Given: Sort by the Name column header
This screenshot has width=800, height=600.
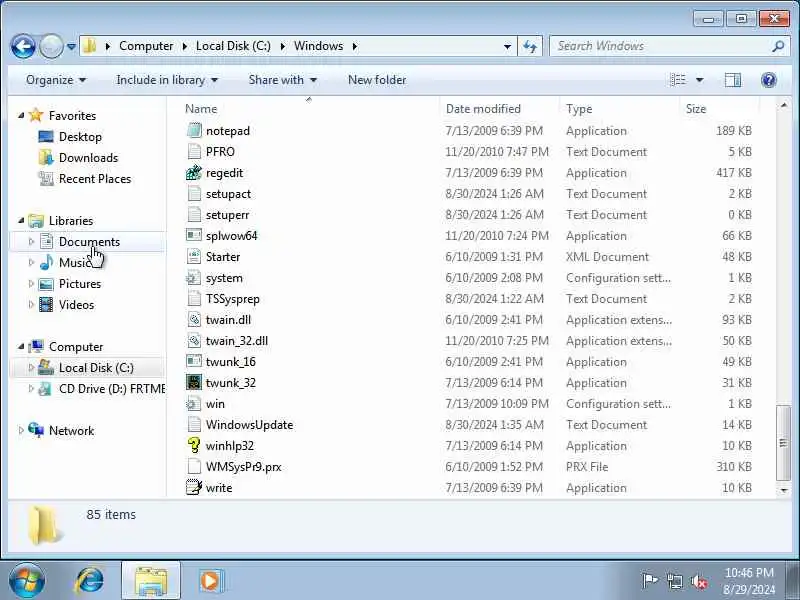Looking at the screenshot, I should tap(201, 109).
